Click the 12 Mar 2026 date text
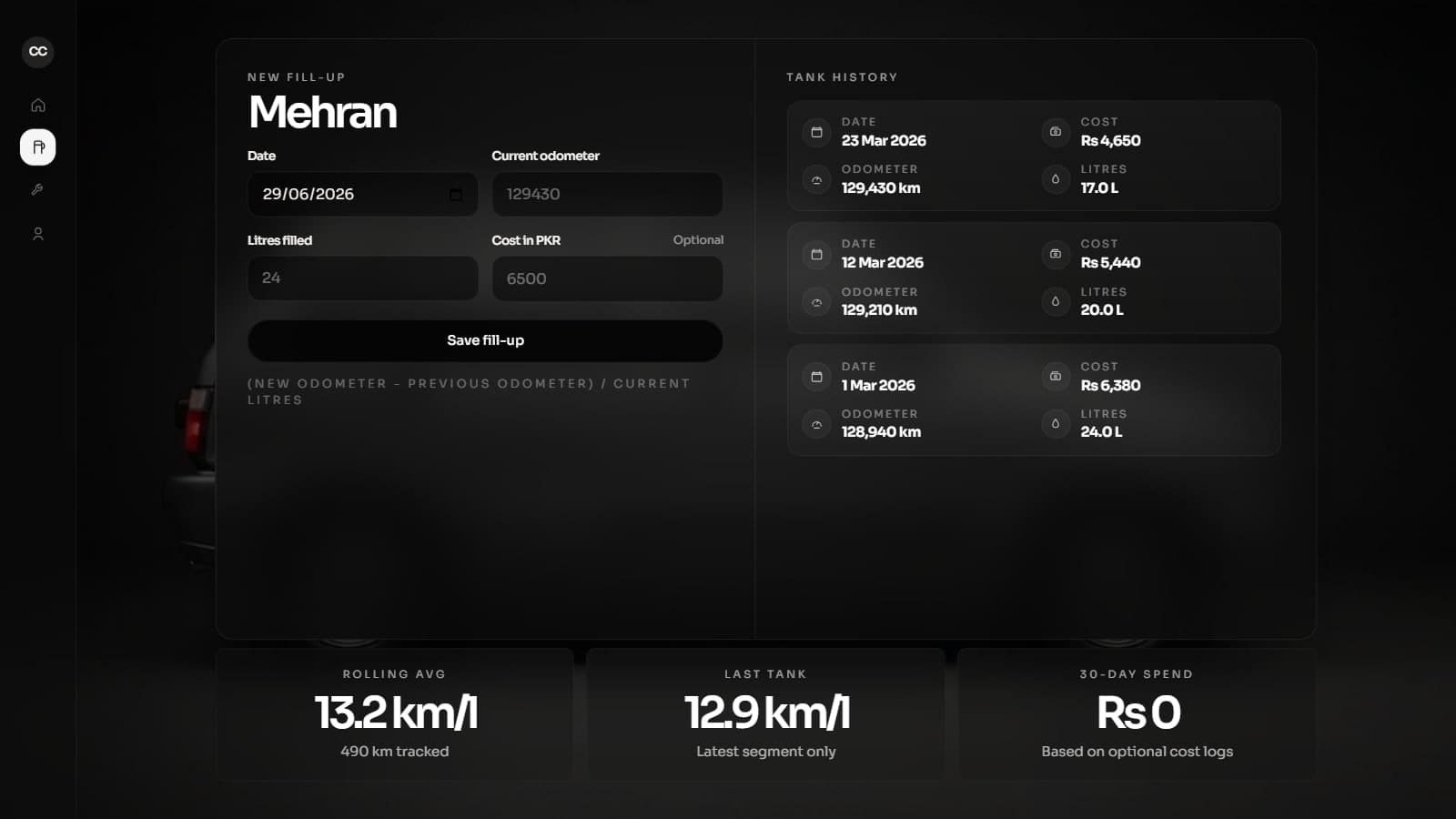Viewport: 1456px width, 819px height. [x=883, y=262]
